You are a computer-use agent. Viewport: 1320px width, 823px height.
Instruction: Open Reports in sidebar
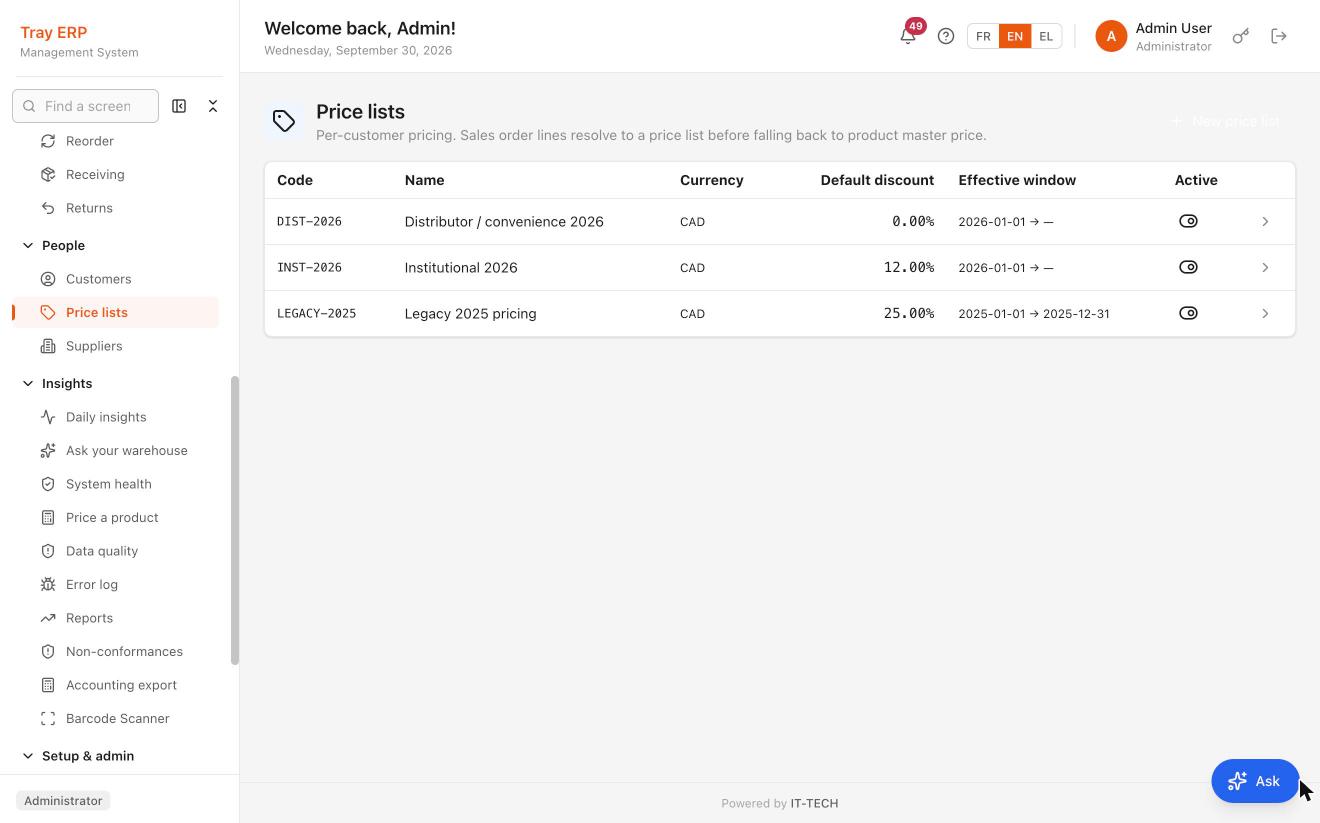(117, 618)
